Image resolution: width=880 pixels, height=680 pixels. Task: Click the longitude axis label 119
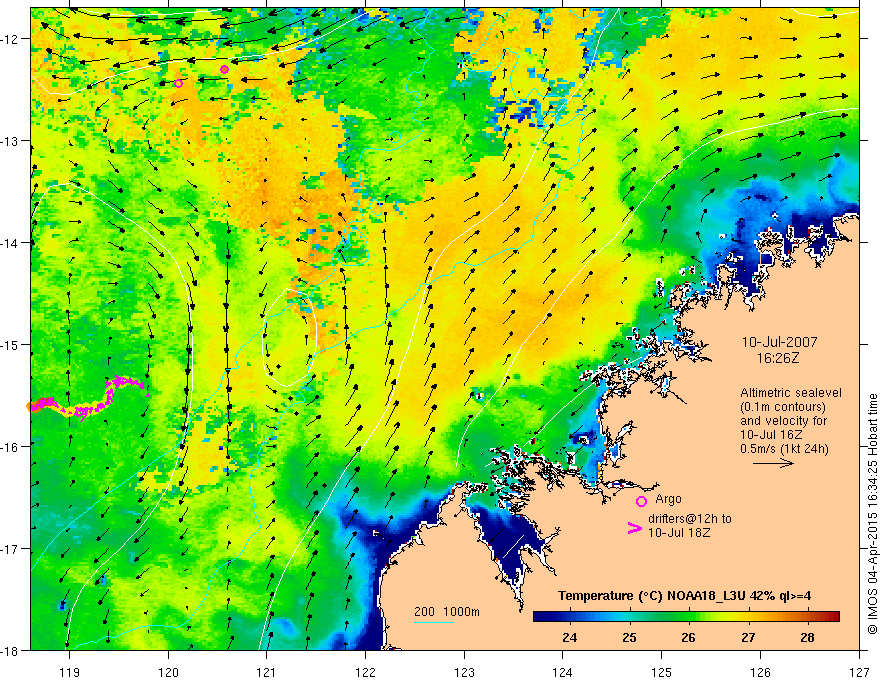click(x=70, y=672)
